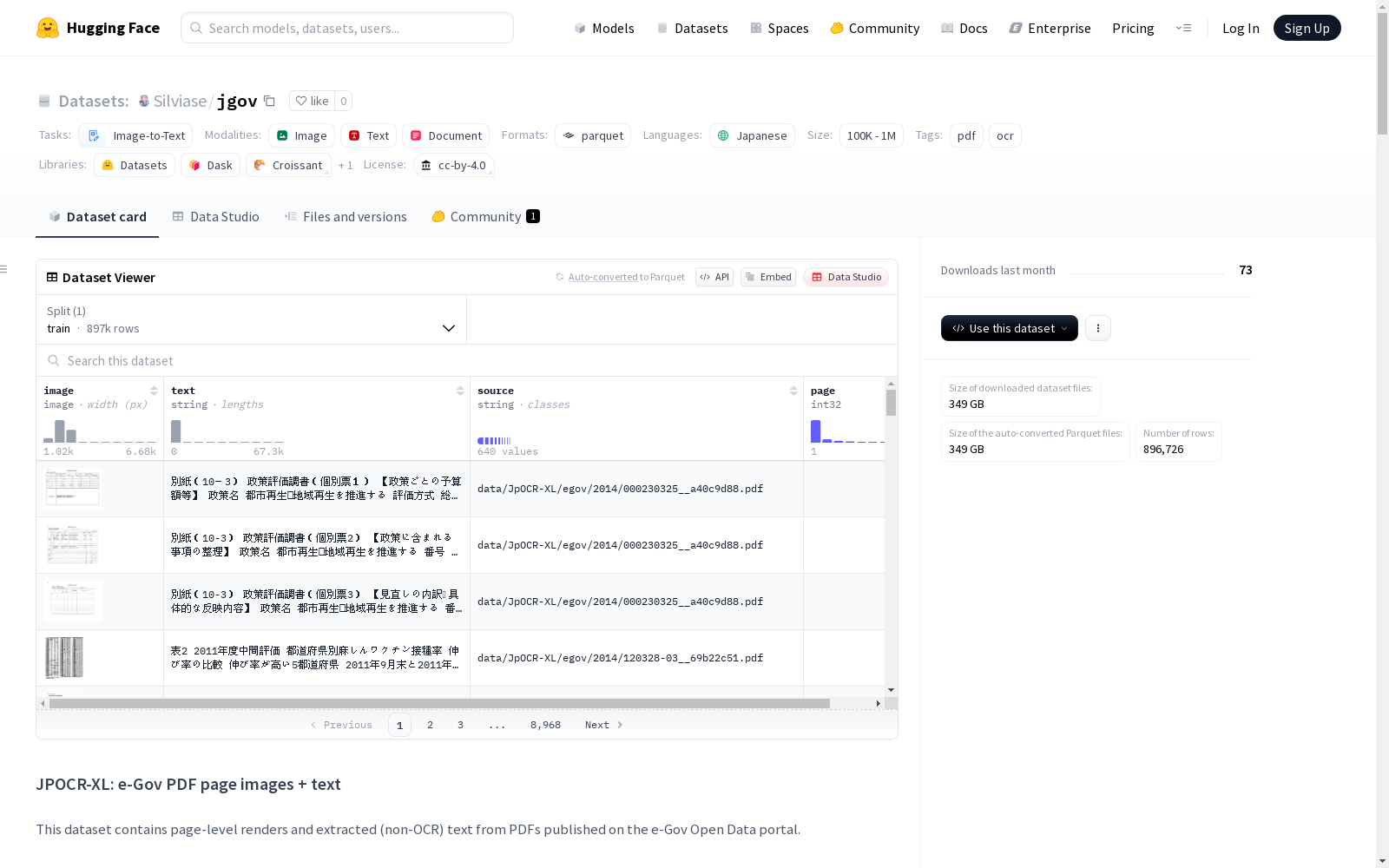Select the ocr tag

(1004, 135)
